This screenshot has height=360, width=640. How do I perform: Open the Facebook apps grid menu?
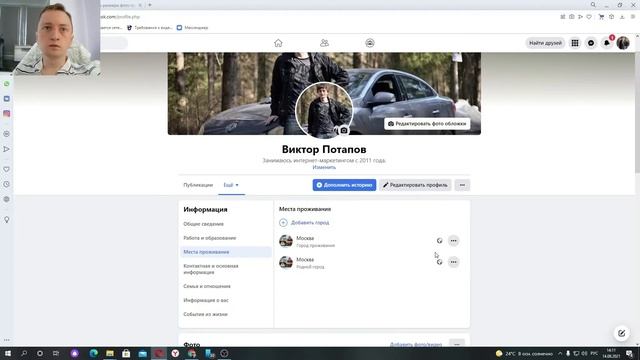coord(575,43)
